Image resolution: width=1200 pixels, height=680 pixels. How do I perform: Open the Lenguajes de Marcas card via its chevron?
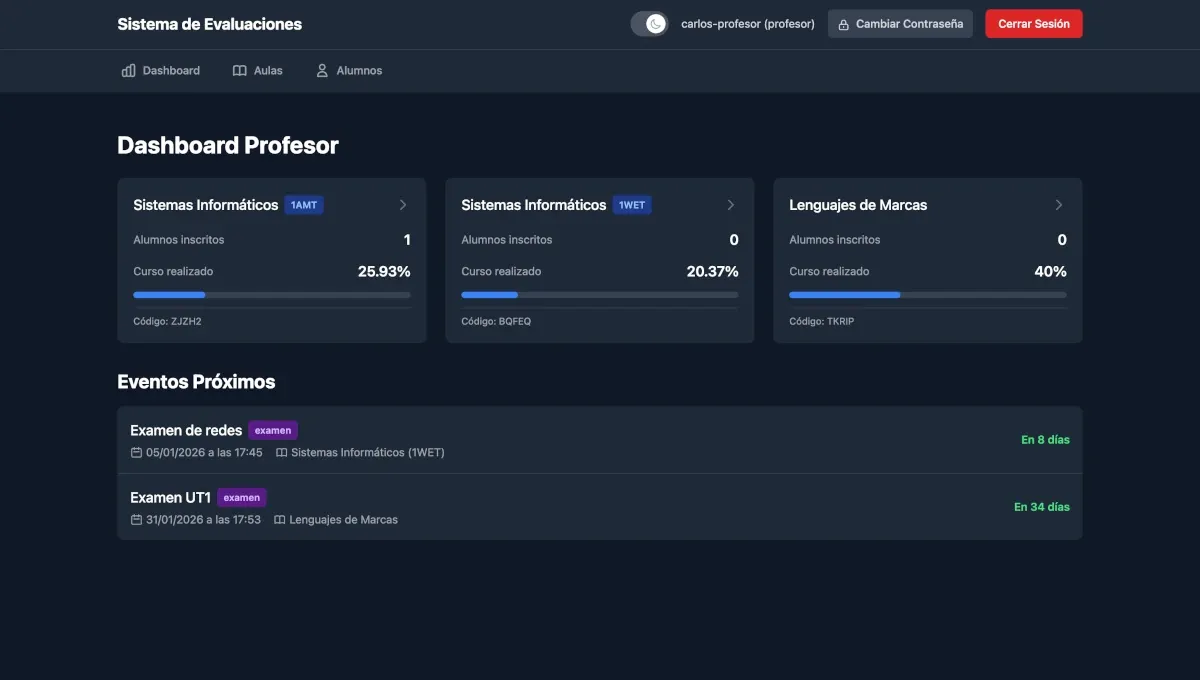1058,204
